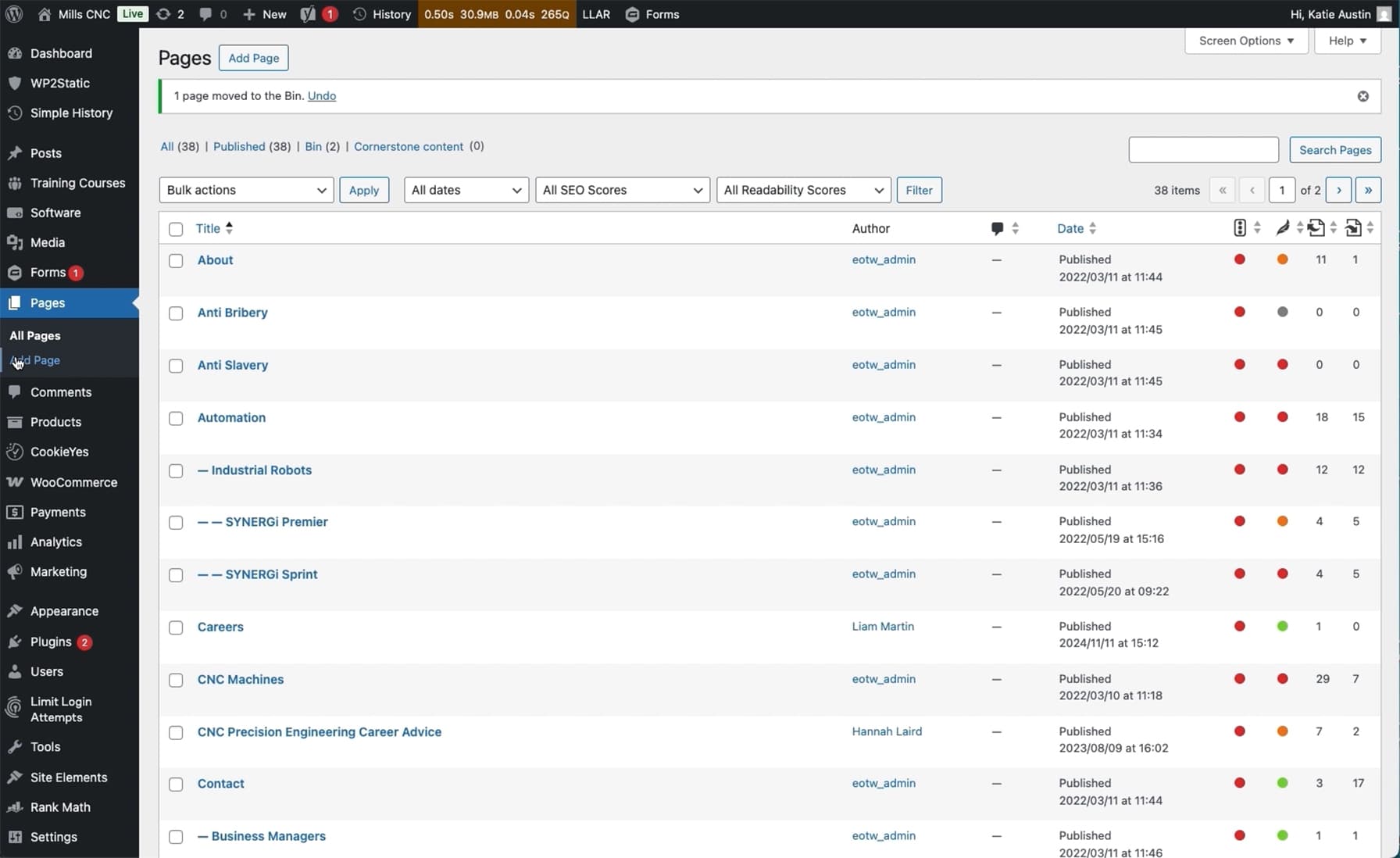Sort by the comments bubble column icon
The image size is (1400, 858).
(997, 228)
